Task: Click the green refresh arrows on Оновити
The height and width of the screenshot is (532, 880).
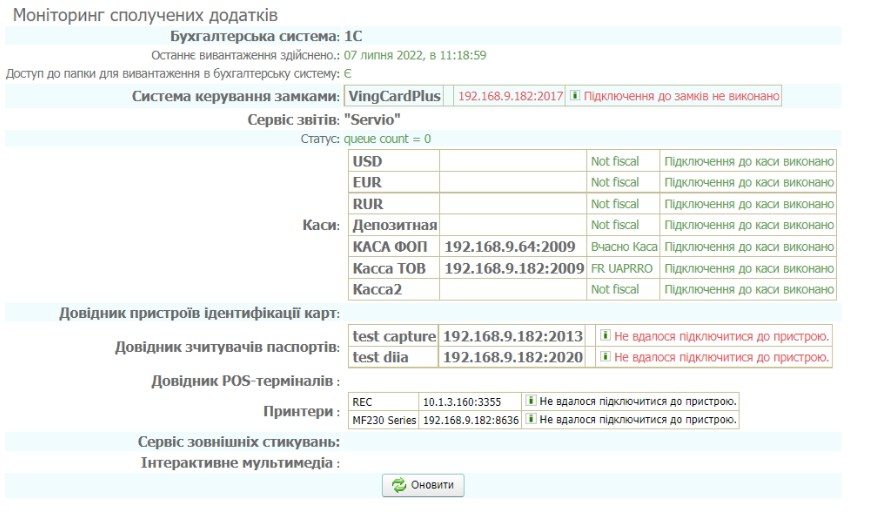Action: point(400,485)
